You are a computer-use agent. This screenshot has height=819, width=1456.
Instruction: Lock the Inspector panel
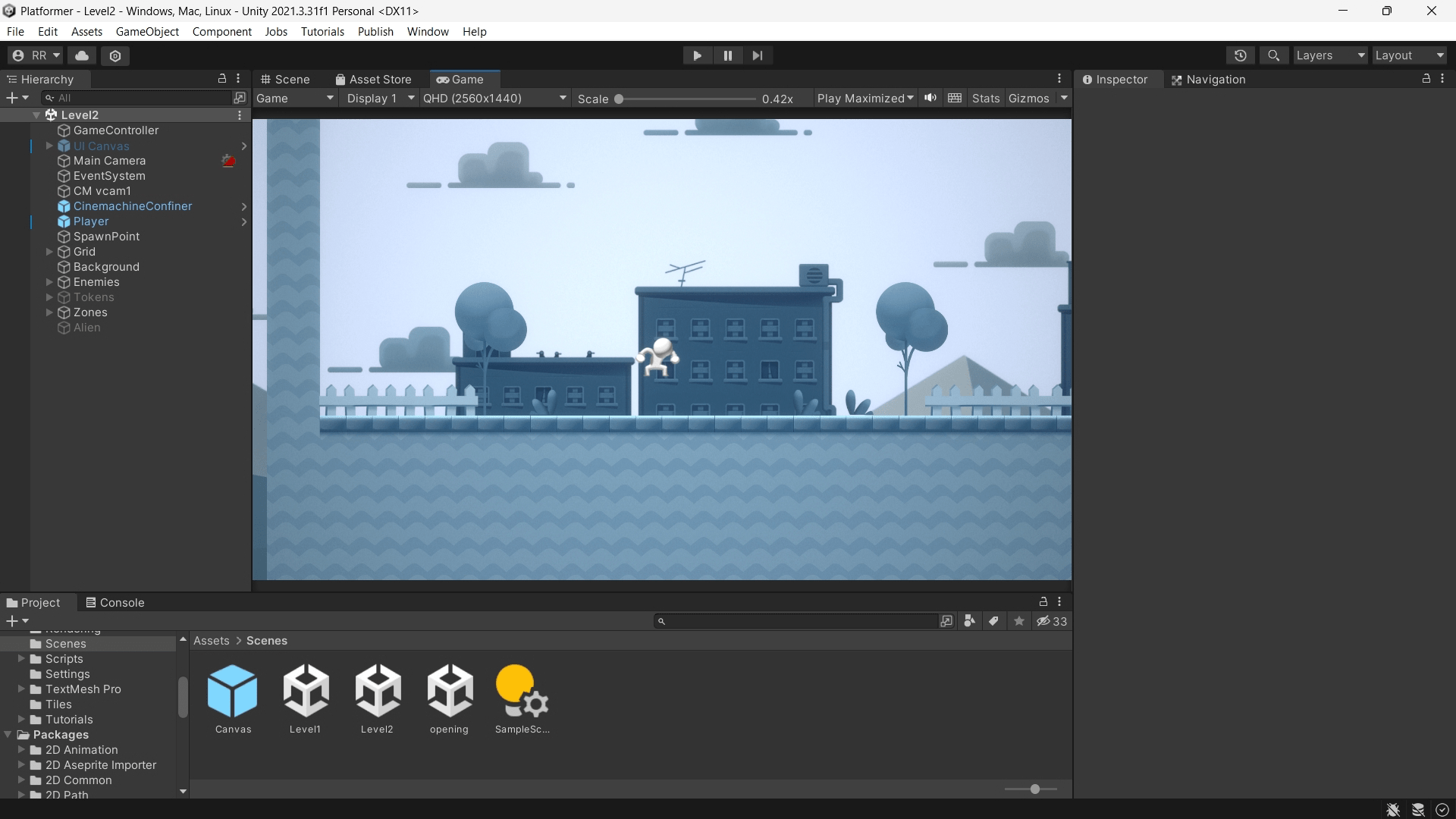[1426, 79]
